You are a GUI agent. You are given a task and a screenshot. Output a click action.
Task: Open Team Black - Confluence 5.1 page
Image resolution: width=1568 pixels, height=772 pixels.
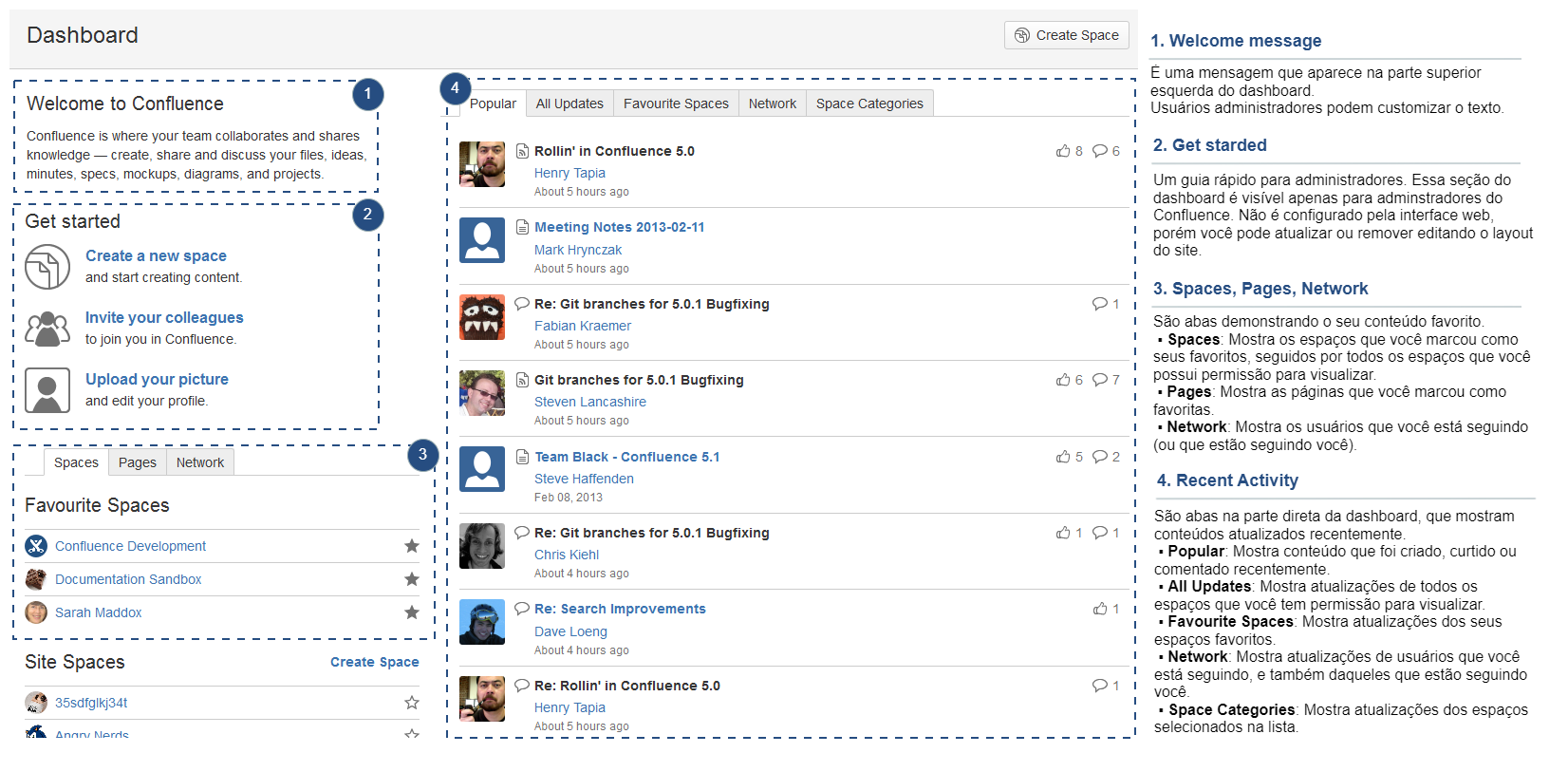pyautogui.click(x=627, y=457)
